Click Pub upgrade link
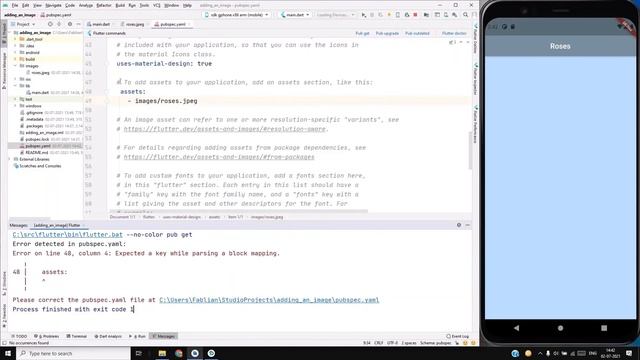 click(387, 33)
